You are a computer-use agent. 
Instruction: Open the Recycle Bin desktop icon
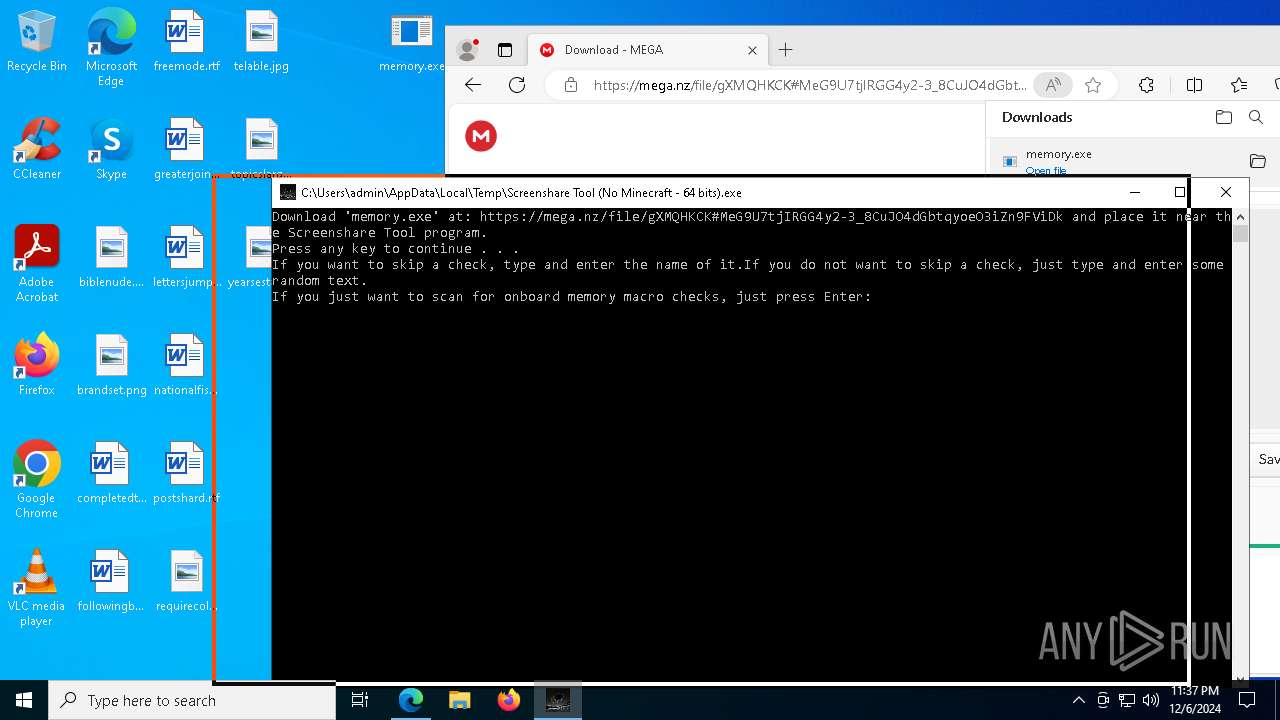pyautogui.click(x=37, y=42)
